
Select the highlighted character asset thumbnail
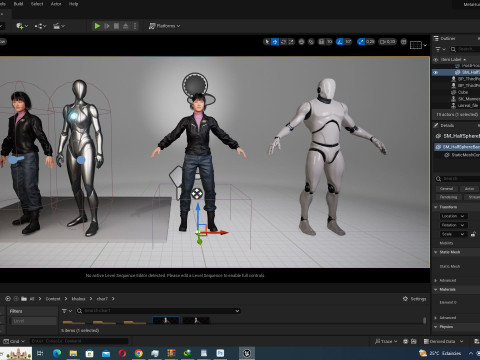tap(166, 321)
